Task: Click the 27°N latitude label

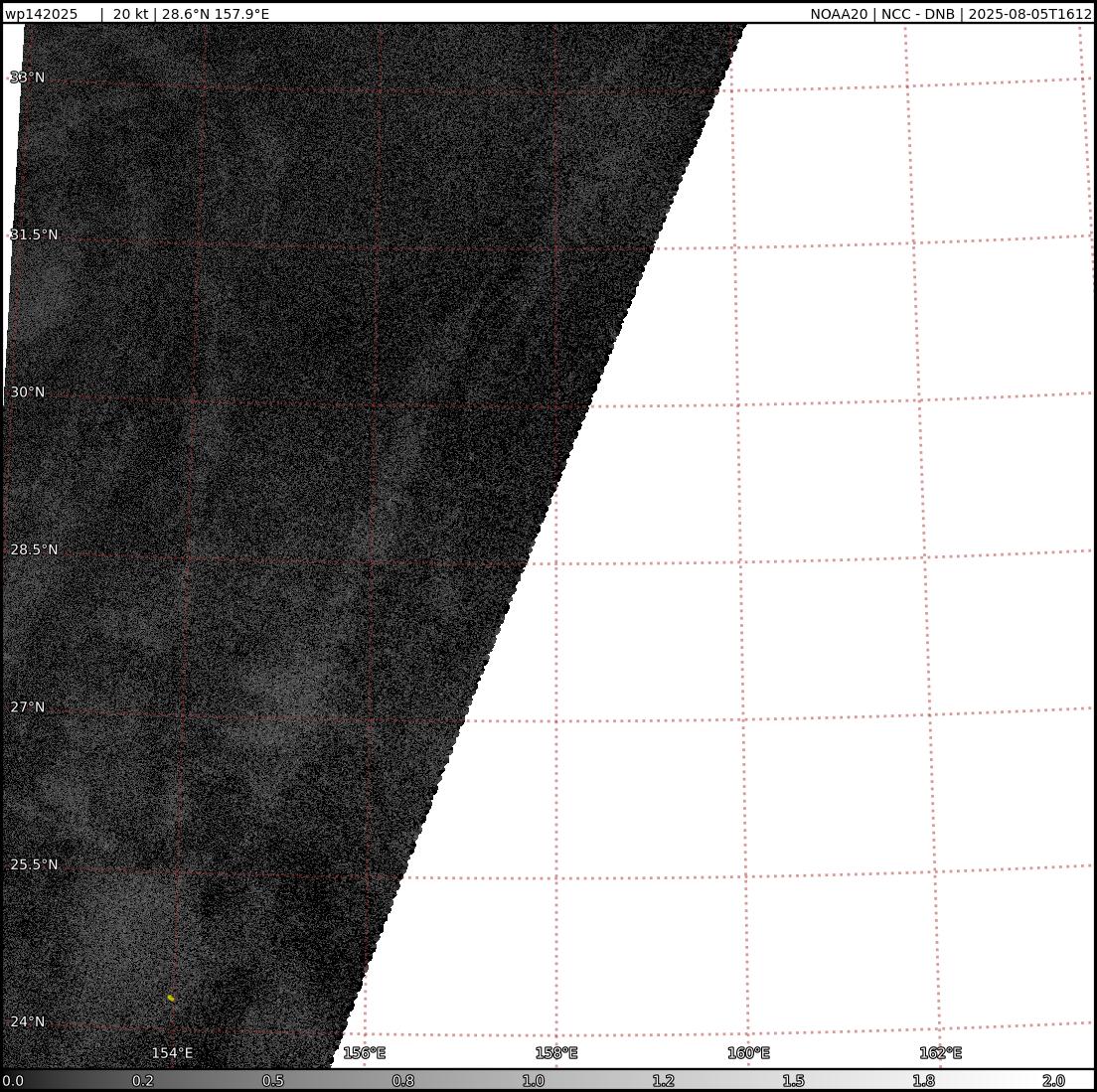Action: pyautogui.click(x=27, y=706)
